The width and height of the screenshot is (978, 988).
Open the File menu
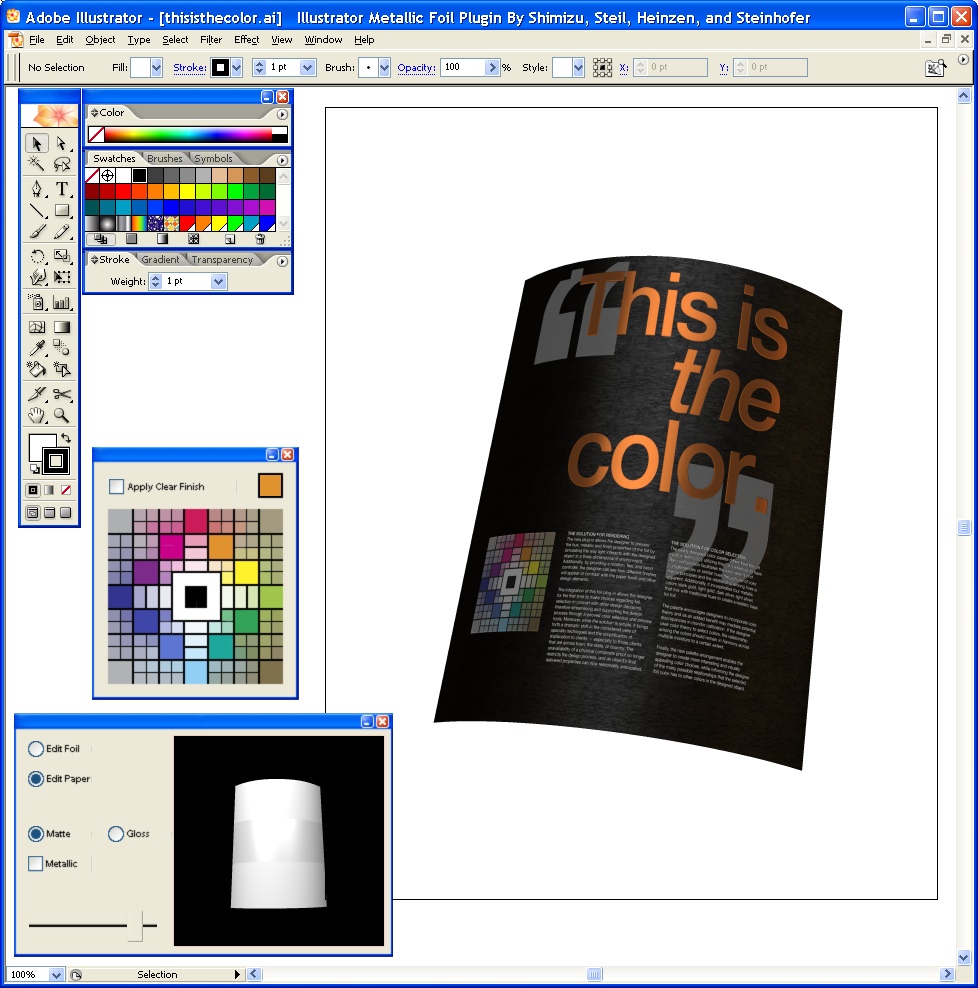pyautogui.click(x=37, y=40)
